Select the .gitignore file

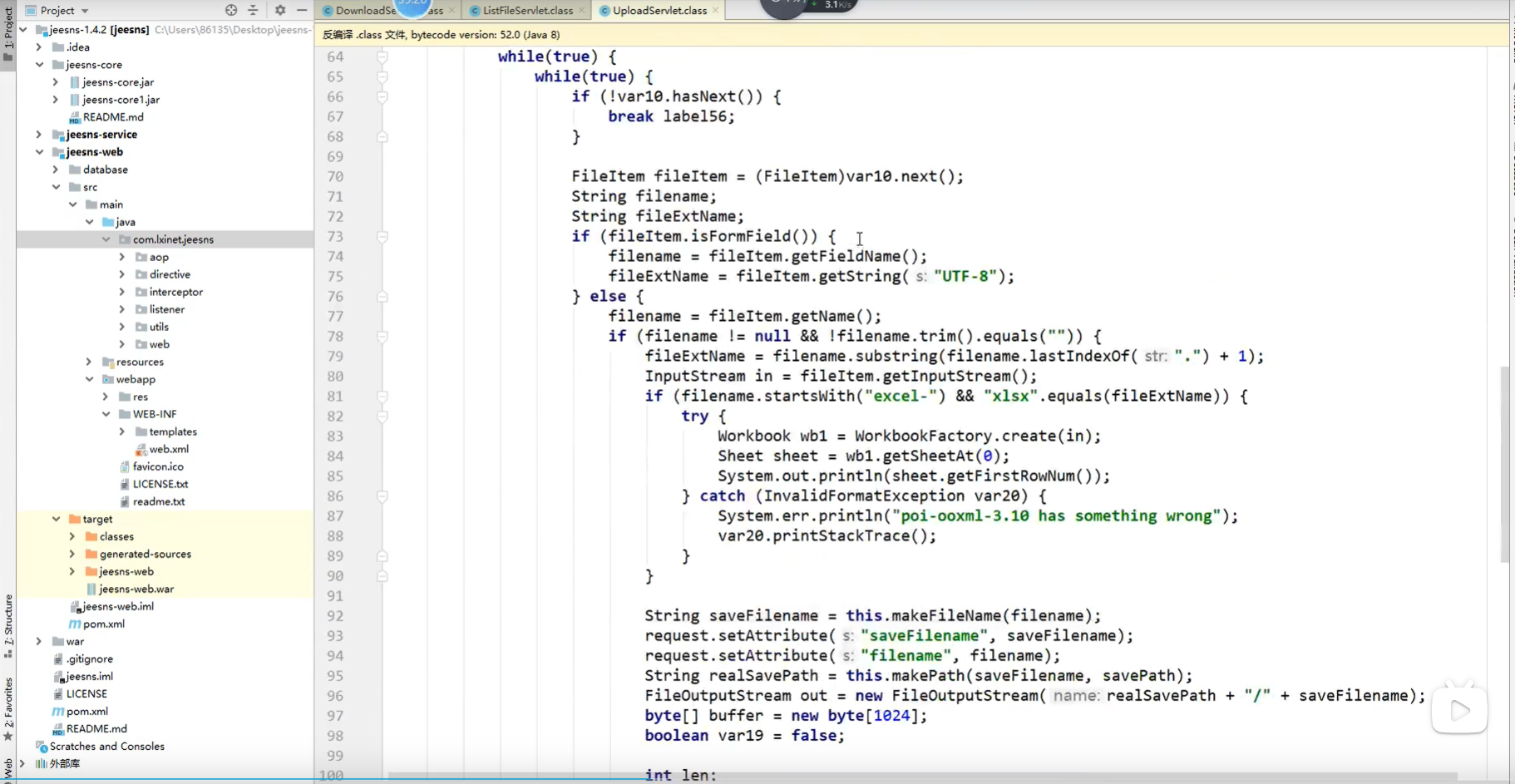point(90,658)
